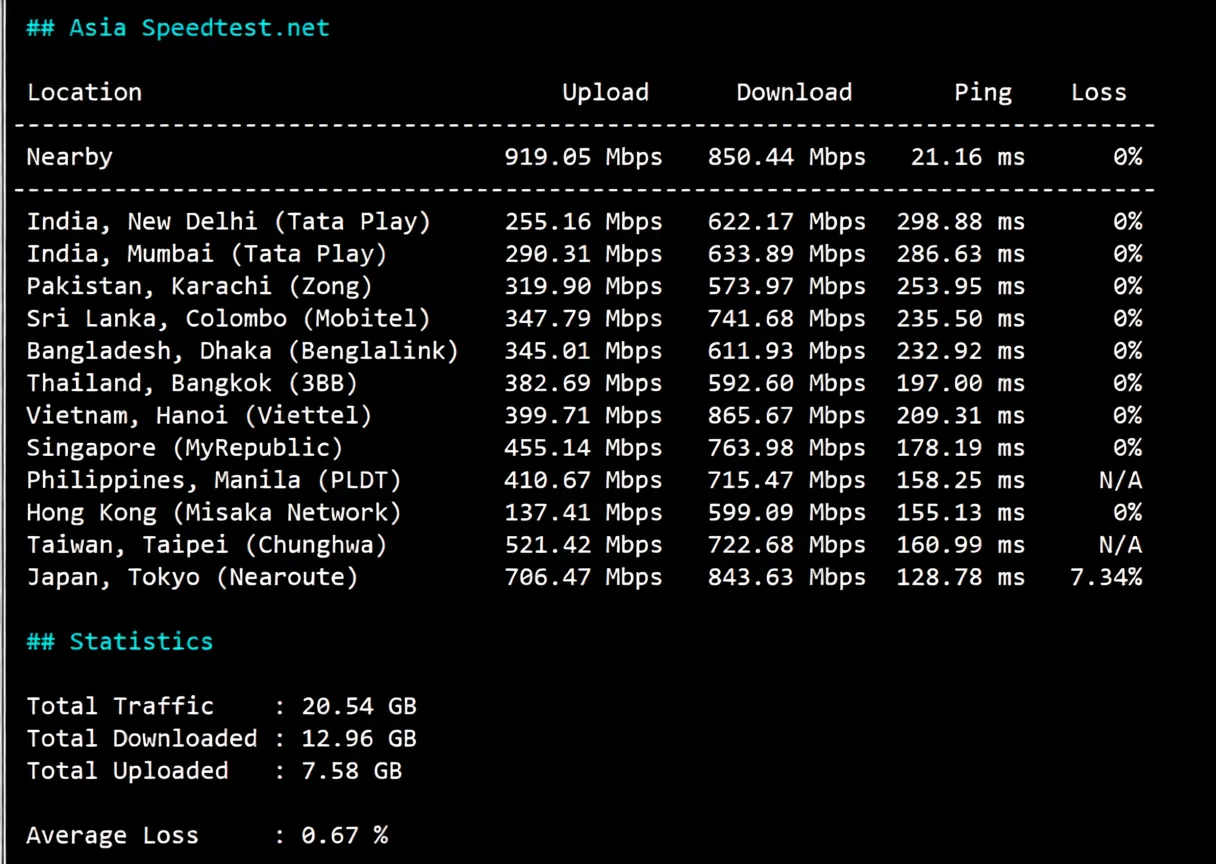Select the '## Asia Speedtest.net' heading text
The width and height of the screenshot is (1216, 864).
(x=178, y=28)
